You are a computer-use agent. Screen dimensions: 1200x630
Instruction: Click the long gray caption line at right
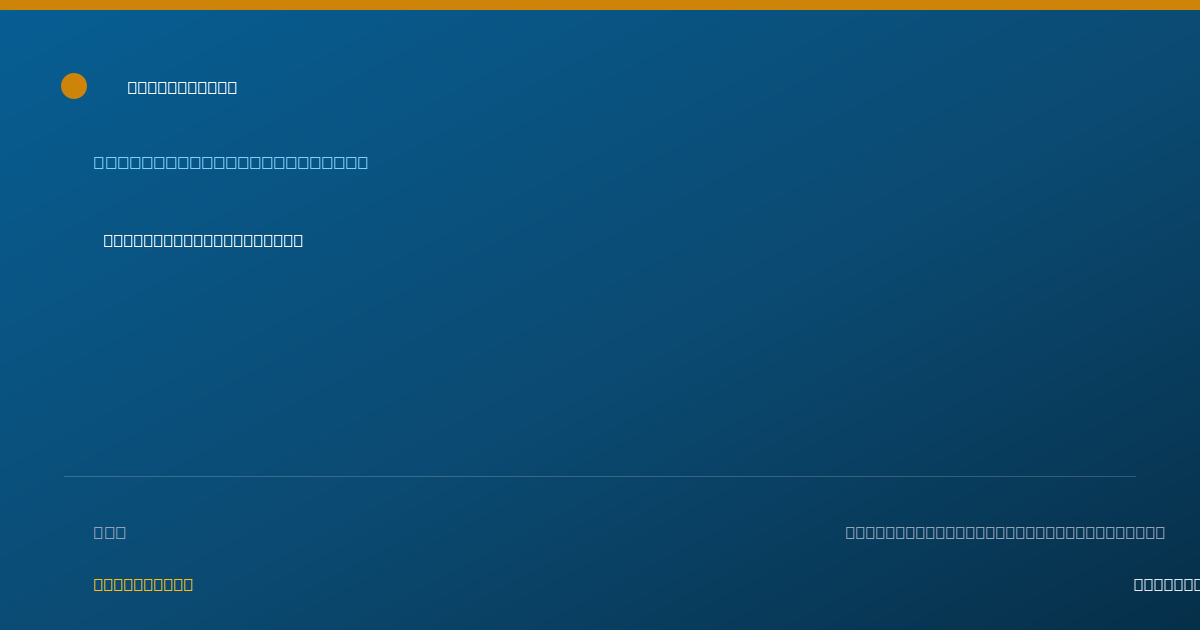click(x=1005, y=532)
